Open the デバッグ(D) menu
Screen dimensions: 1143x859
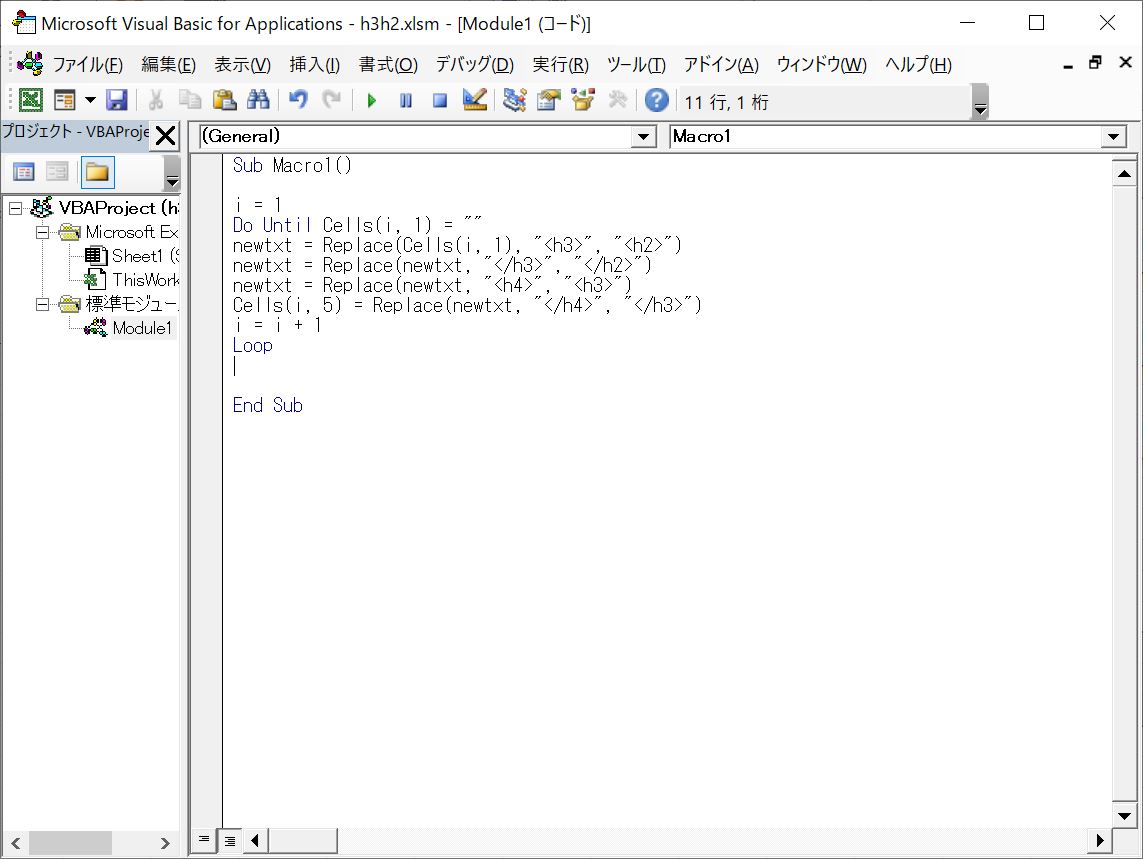(x=475, y=65)
